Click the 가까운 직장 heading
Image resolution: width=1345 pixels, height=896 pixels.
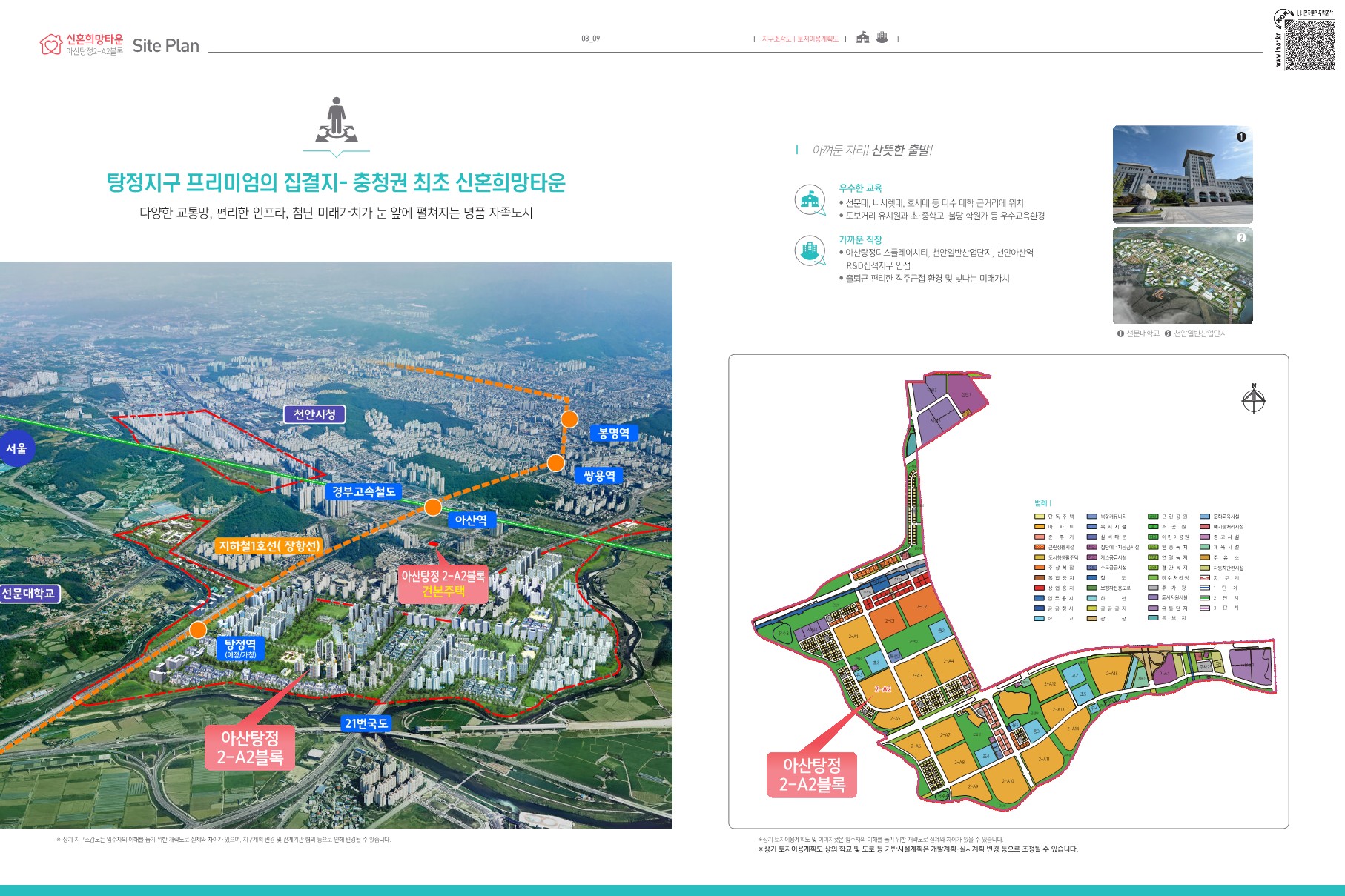click(860, 240)
